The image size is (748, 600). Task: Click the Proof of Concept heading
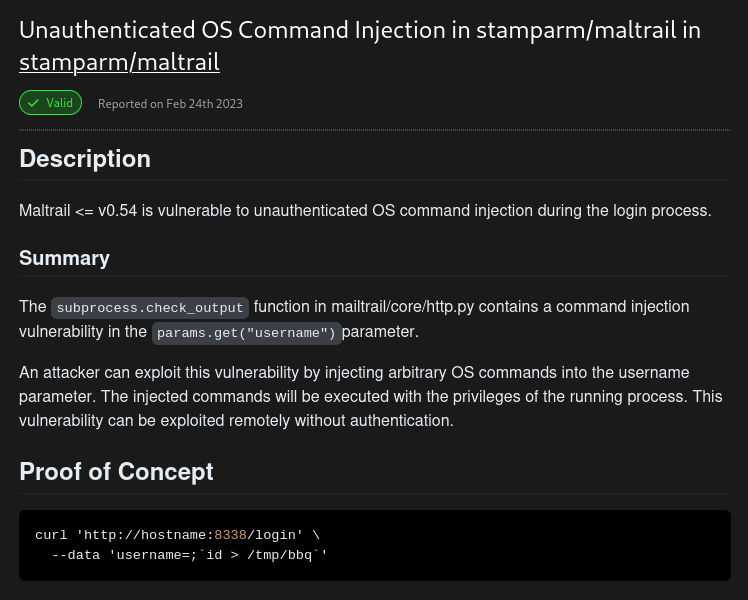click(x=116, y=472)
